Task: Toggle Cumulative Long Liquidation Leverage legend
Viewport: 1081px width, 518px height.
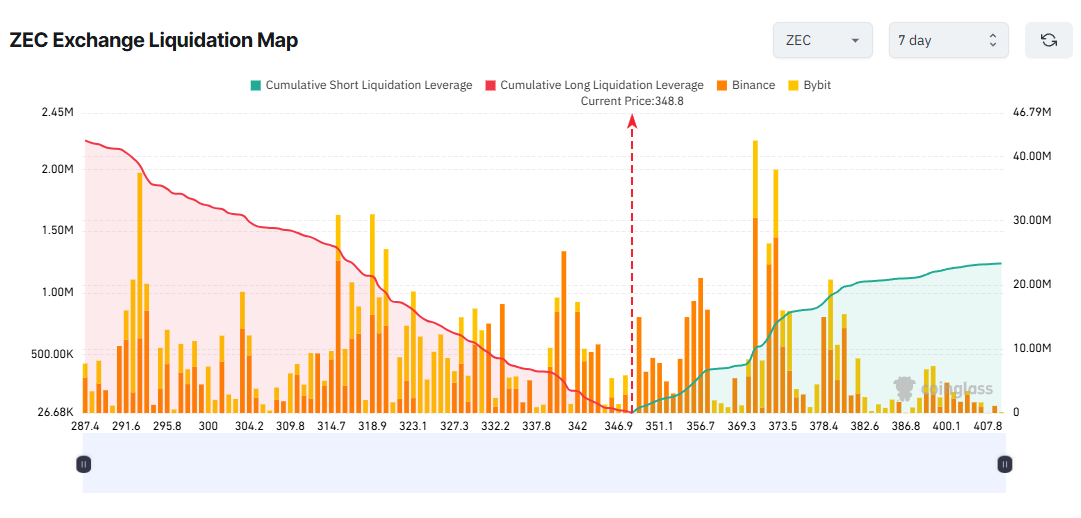Action: [x=601, y=85]
